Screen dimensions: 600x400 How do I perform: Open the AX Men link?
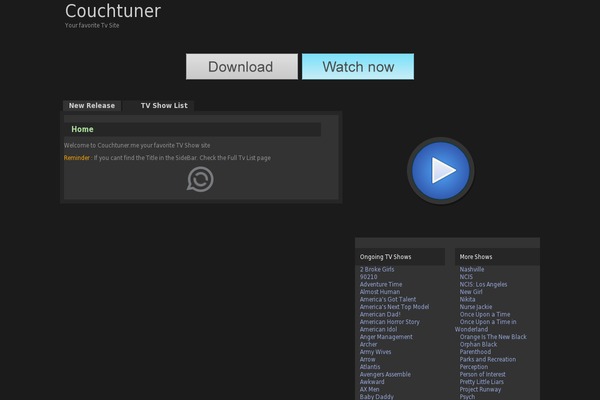coord(369,389)
